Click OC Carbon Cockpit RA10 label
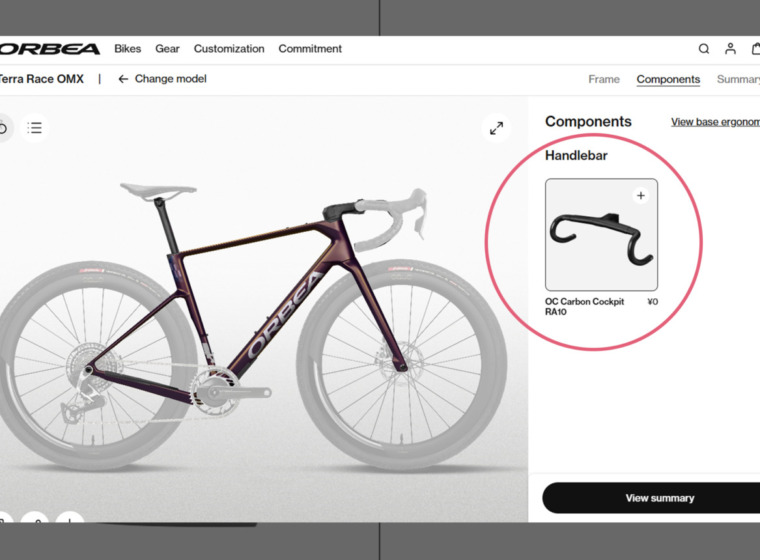The height and width of the screenshot is (560, 760). click(585, 306)
